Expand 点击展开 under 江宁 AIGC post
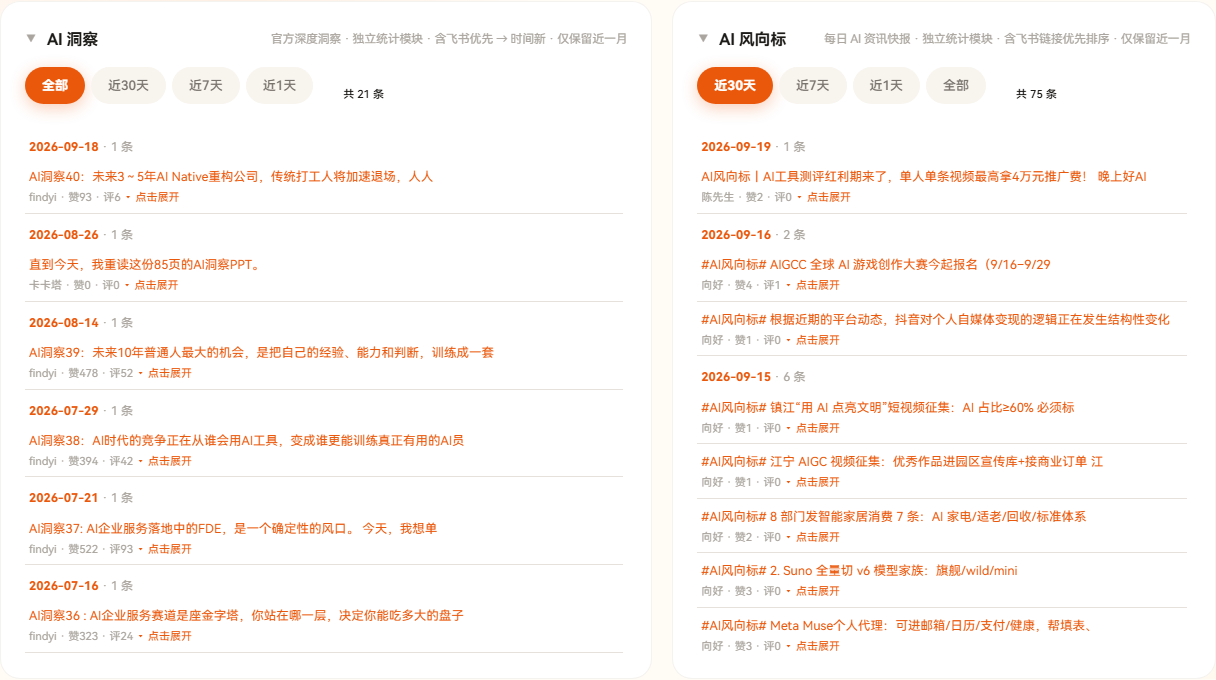This screenshot has width=1216, height=680. [x=818, y=482]
